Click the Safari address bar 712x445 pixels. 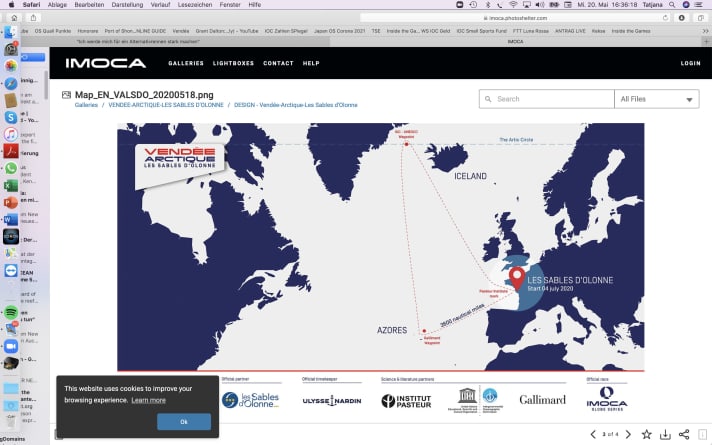click(x=514, y=18)
